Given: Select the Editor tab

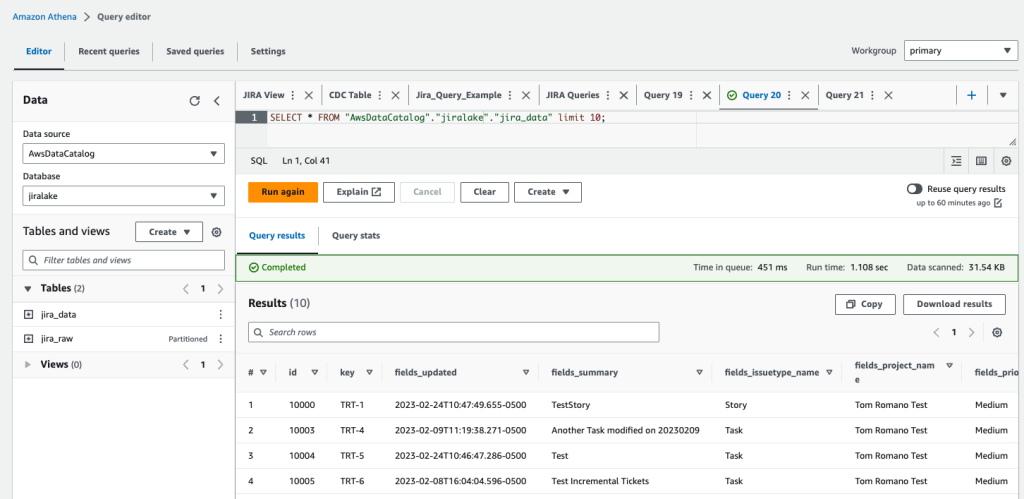Looking at the screenshot, I should tap(39, 51).
